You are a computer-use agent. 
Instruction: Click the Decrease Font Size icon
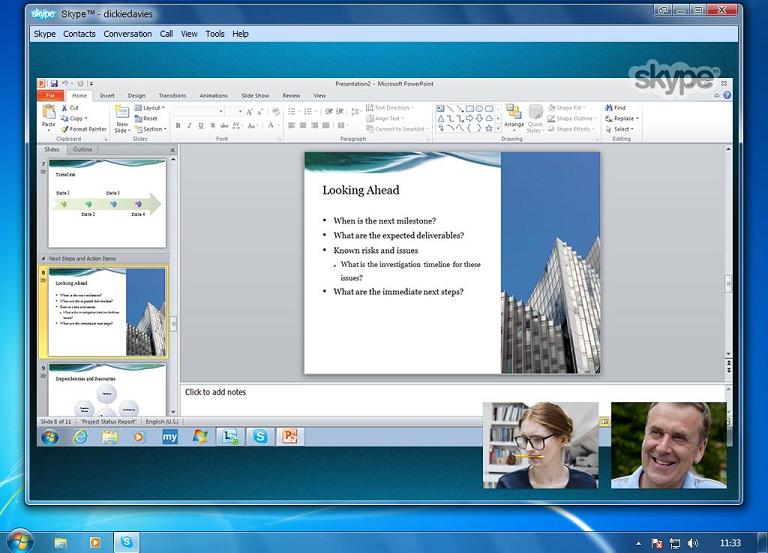click(x=261, y=112)
